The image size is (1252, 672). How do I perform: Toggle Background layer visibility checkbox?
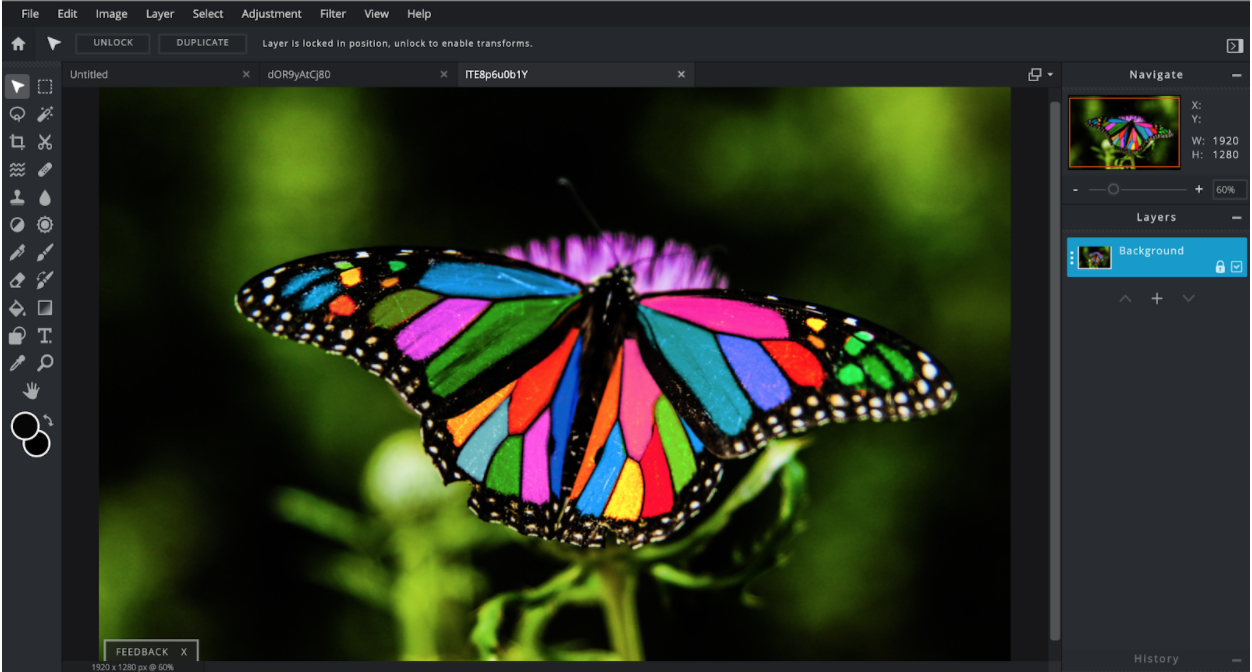[x=1237, y=267]
